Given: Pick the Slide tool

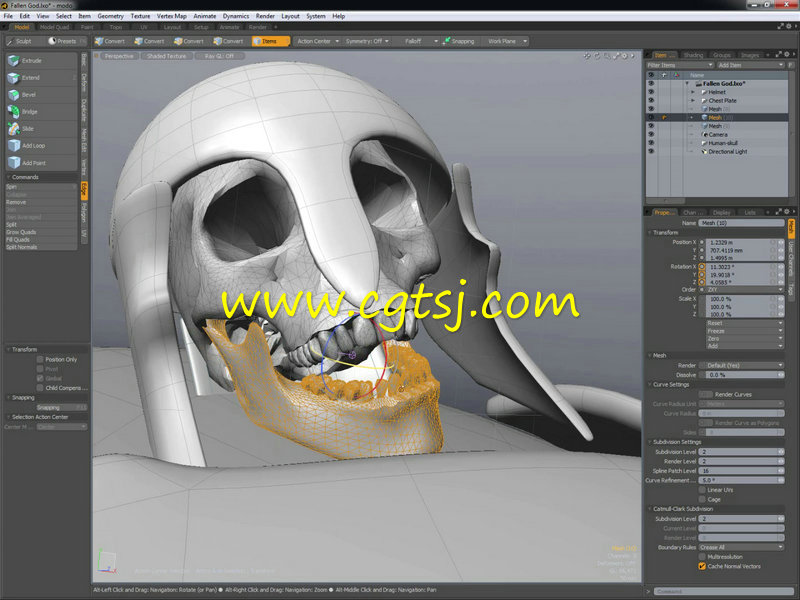Looking at the screenshot, I should pos(41,129).
